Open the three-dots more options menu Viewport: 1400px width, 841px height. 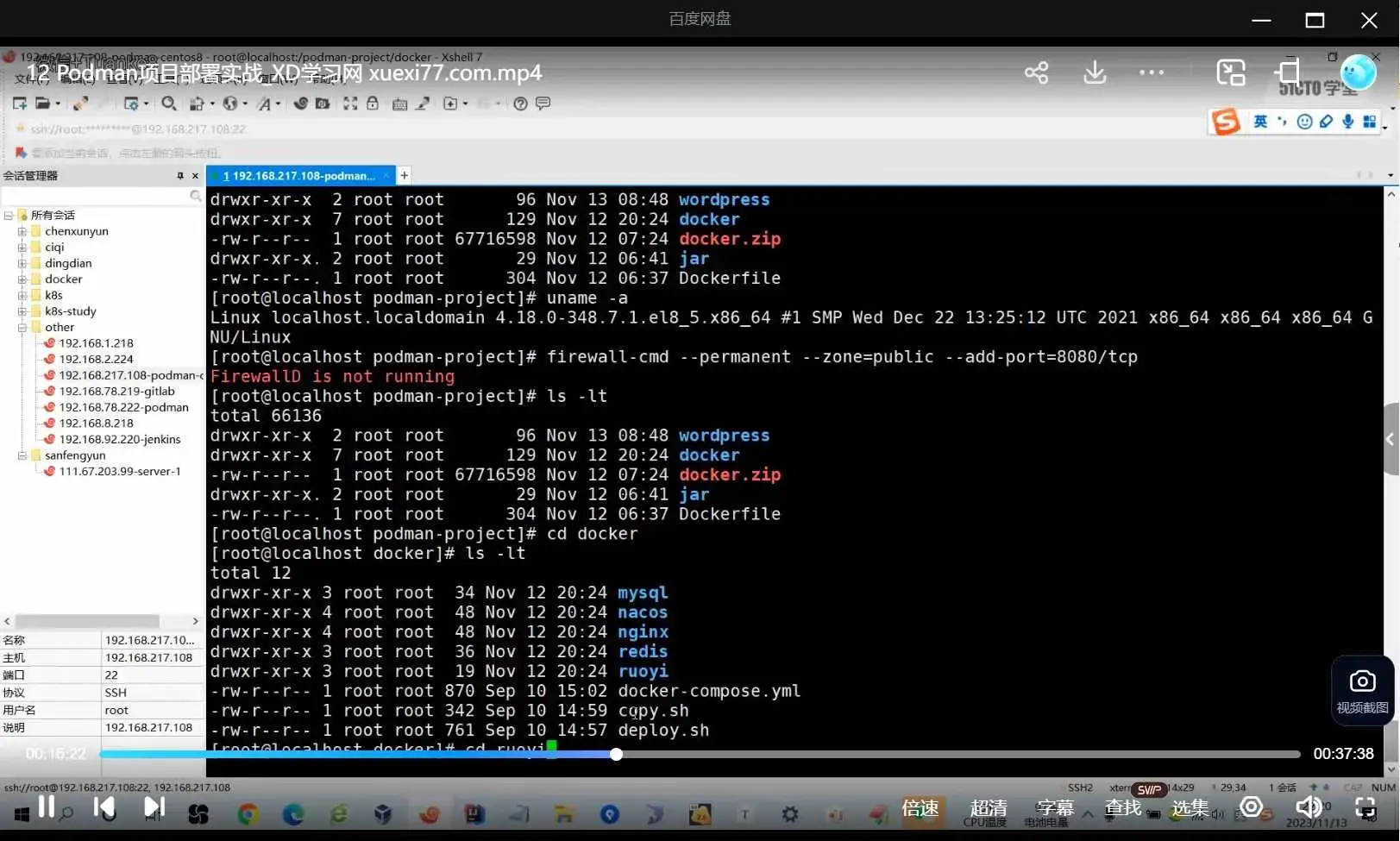pos(1152,73)
